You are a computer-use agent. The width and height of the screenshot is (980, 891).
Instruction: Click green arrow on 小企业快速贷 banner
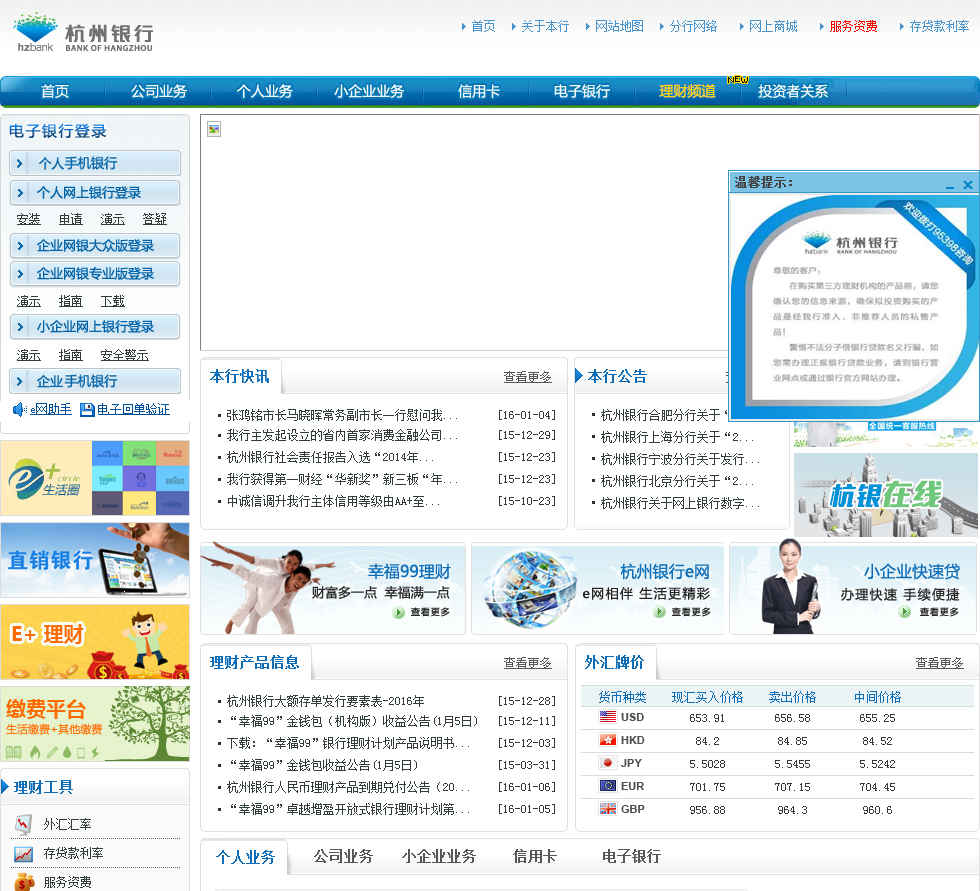pyautogui.click(x=905, y=612)
